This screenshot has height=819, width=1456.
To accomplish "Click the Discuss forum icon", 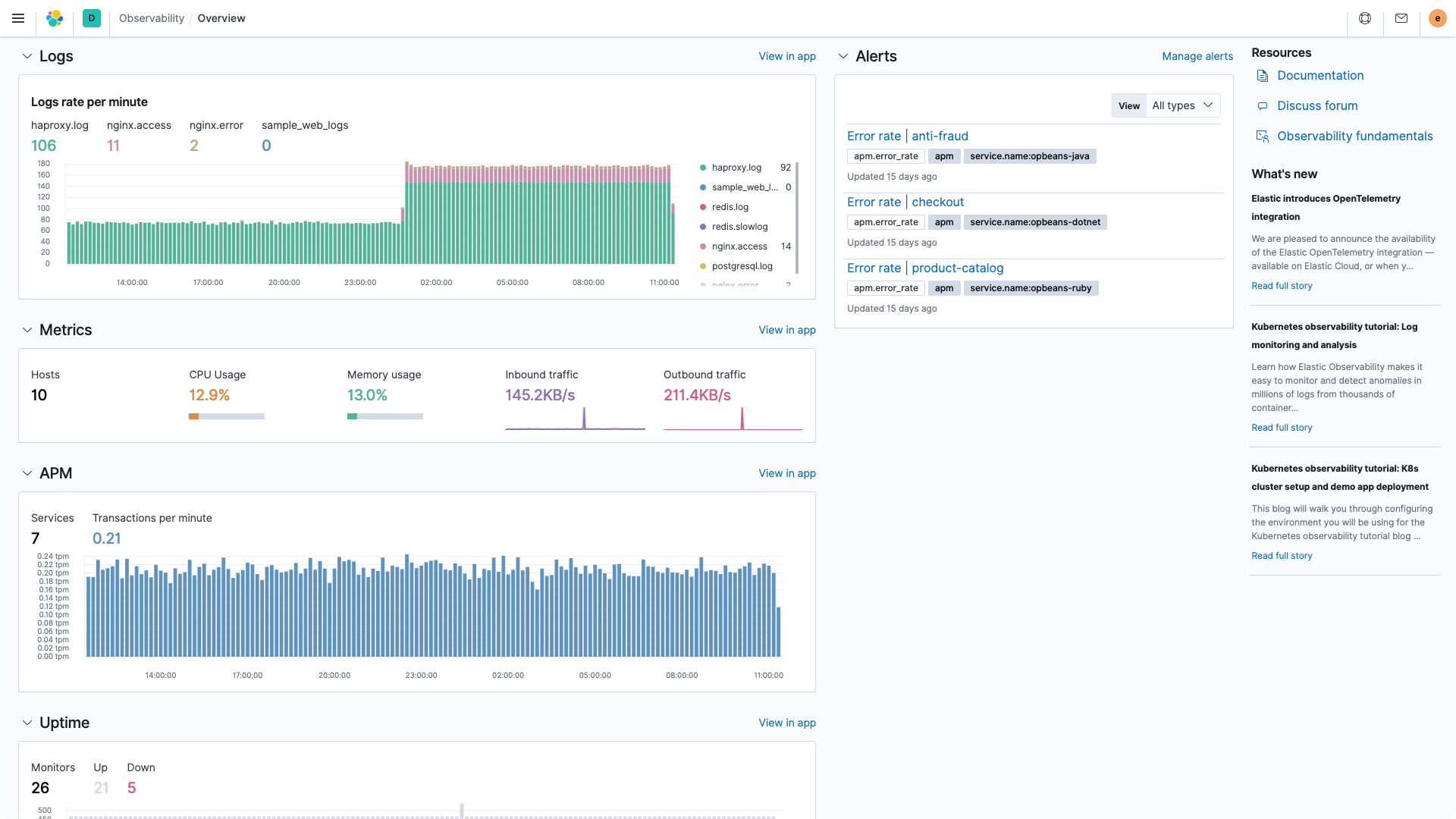I will [x=1261, y=105].
